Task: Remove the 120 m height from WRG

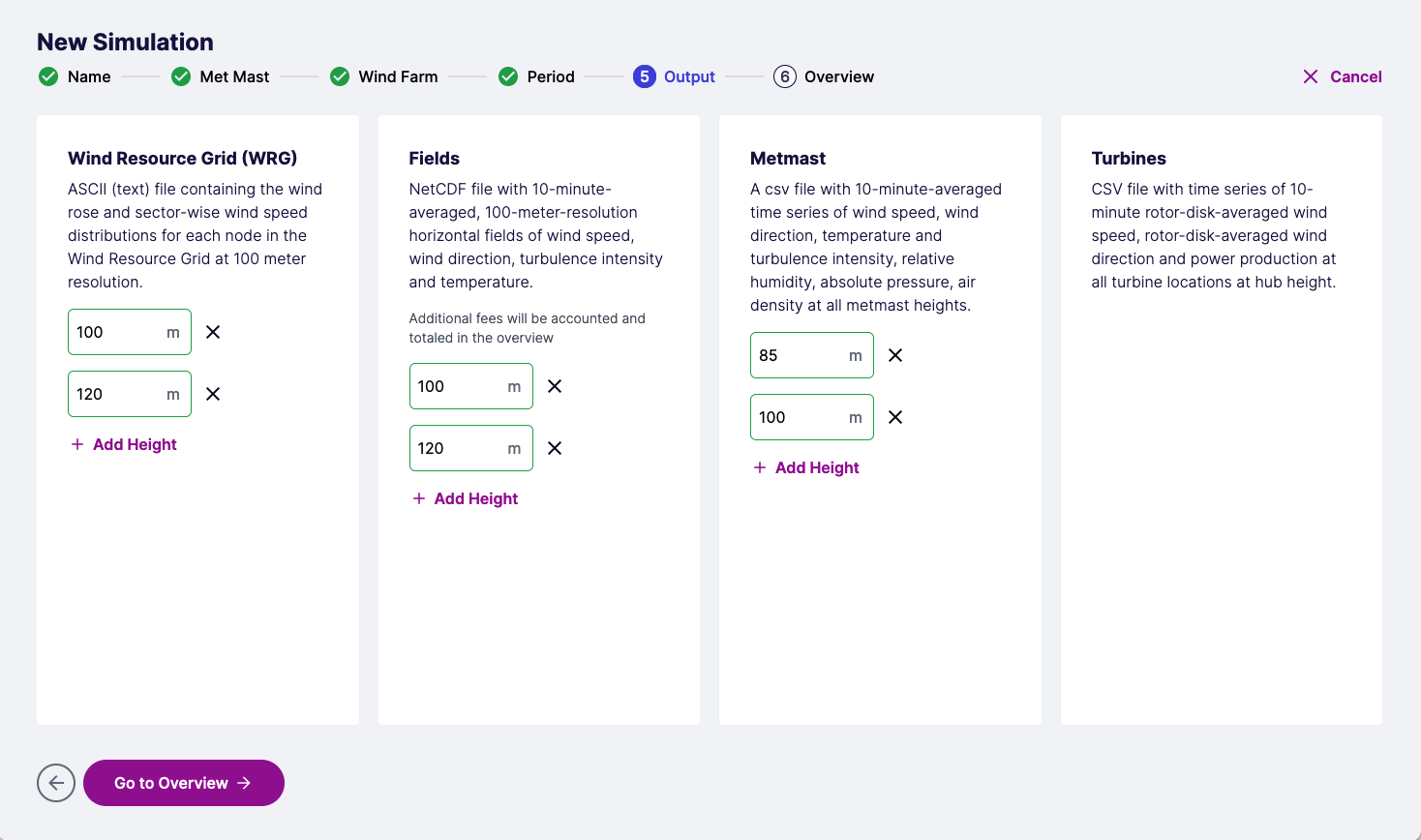Action: 213,394
